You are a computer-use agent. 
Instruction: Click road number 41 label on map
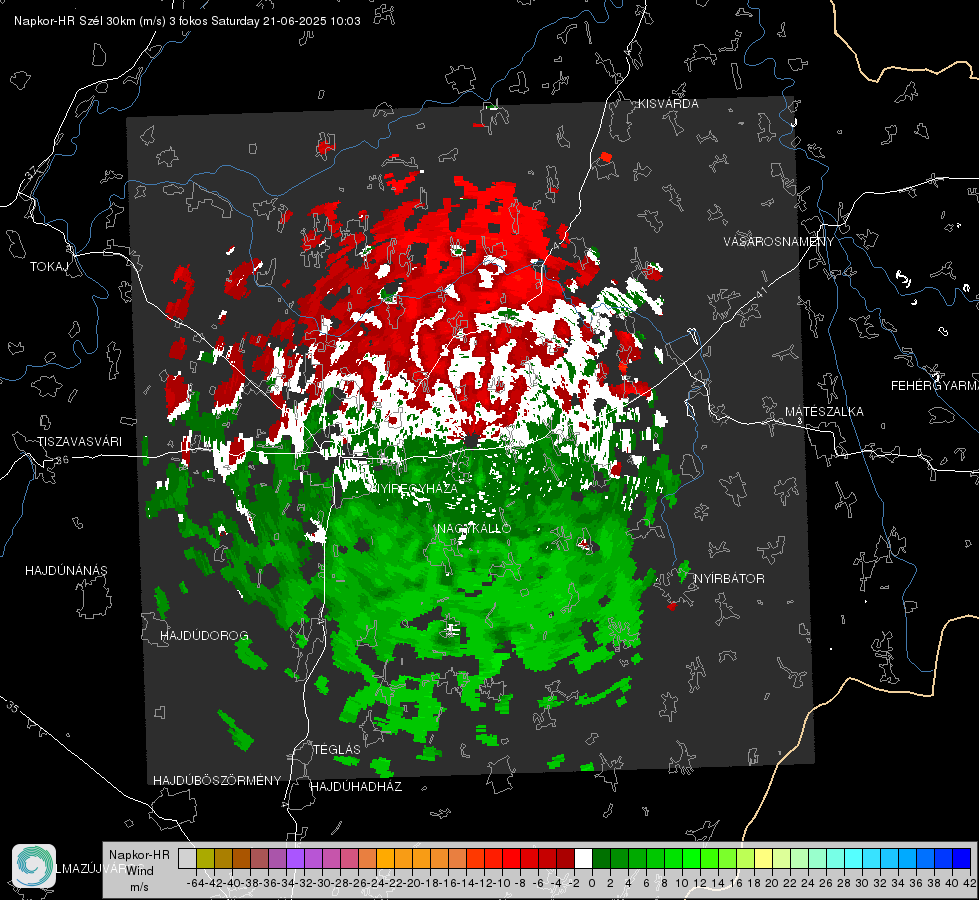(762, 292)
